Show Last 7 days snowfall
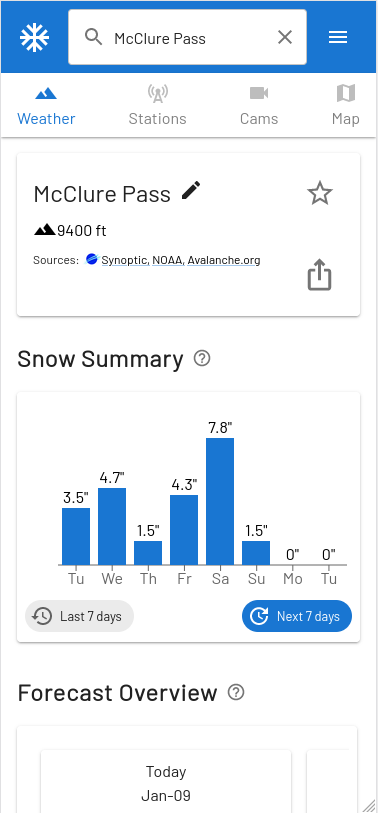 click(x=79, y=616)
